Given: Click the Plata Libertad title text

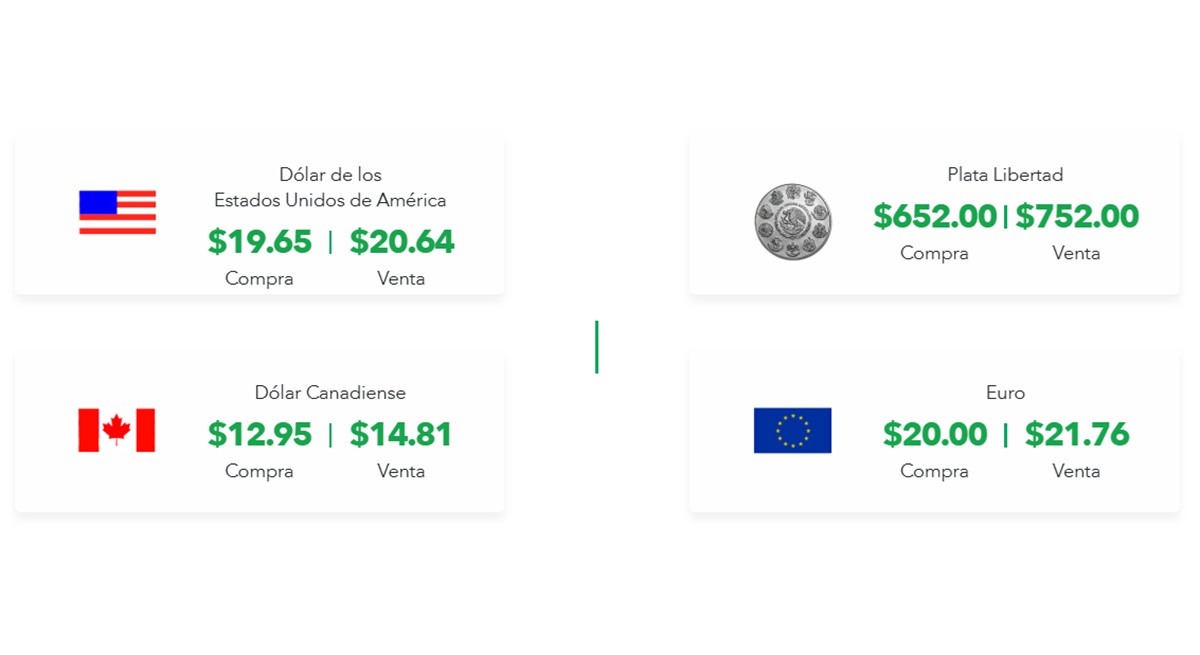Looking at the screenshot, I should 1005,175.
